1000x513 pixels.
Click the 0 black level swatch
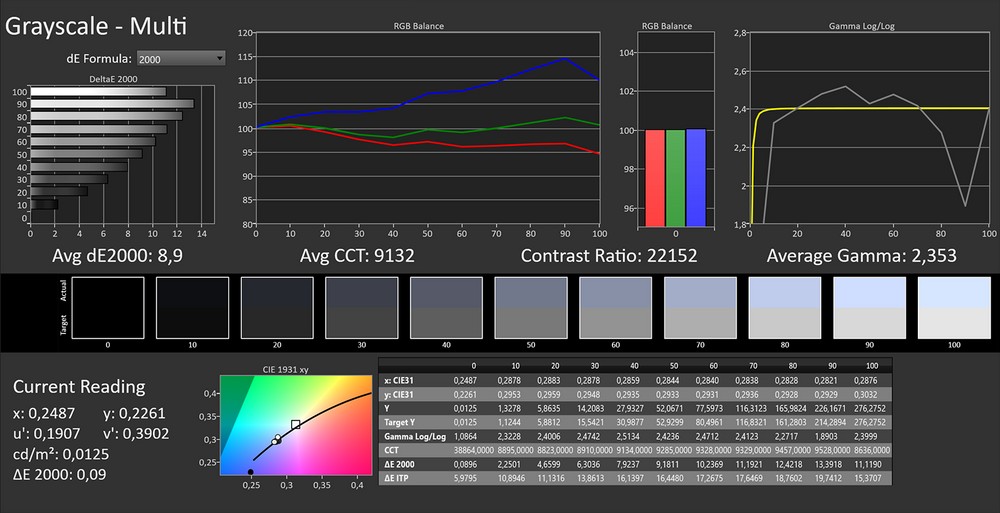[108, 307]
